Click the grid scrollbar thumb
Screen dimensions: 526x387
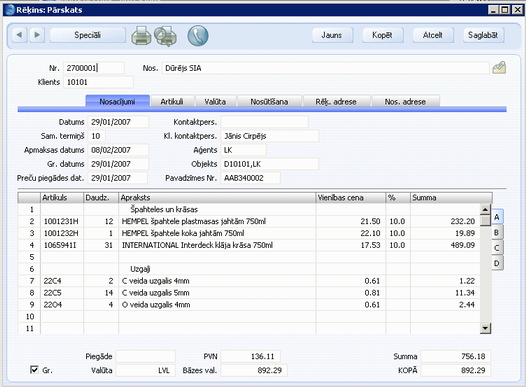[485, 221]
